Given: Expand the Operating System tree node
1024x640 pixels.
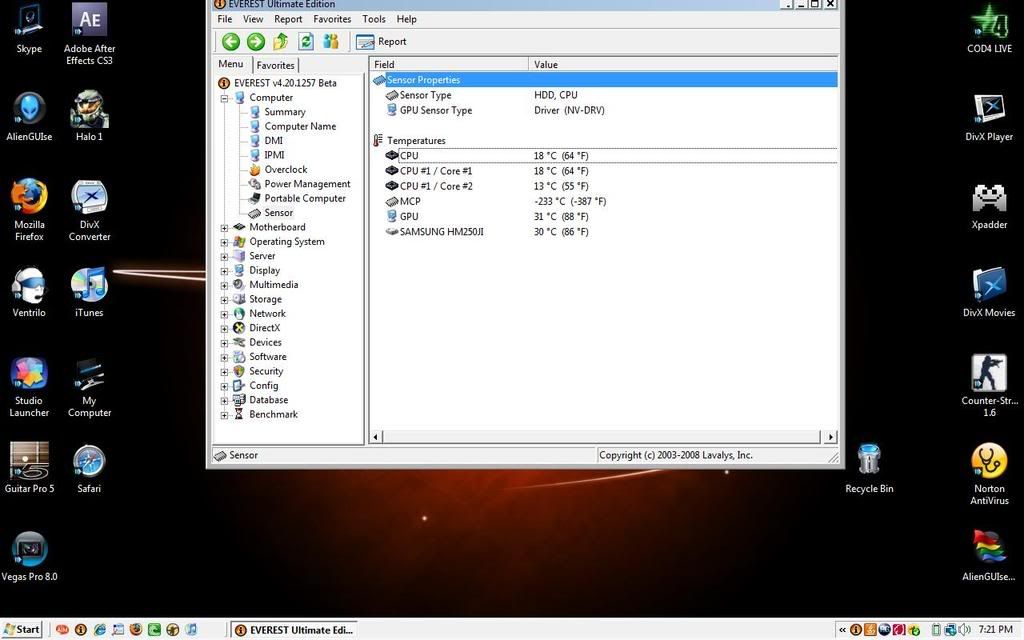Looking at the screenshot, I should tap(224, 242).
